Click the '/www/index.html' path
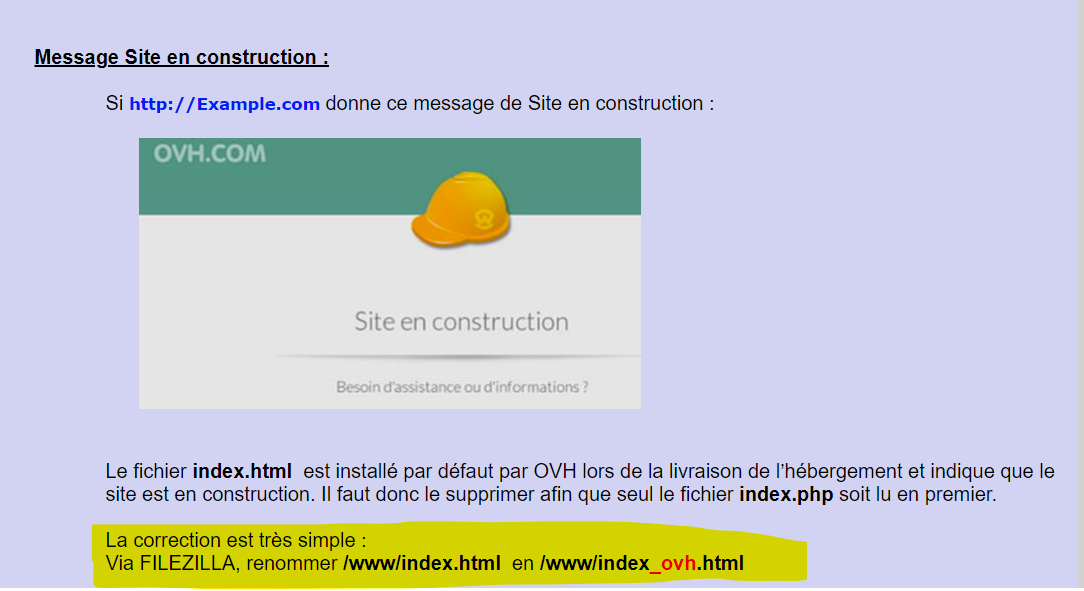The width and height of the screenshot is (1084, 591). [x=421, y=564]
